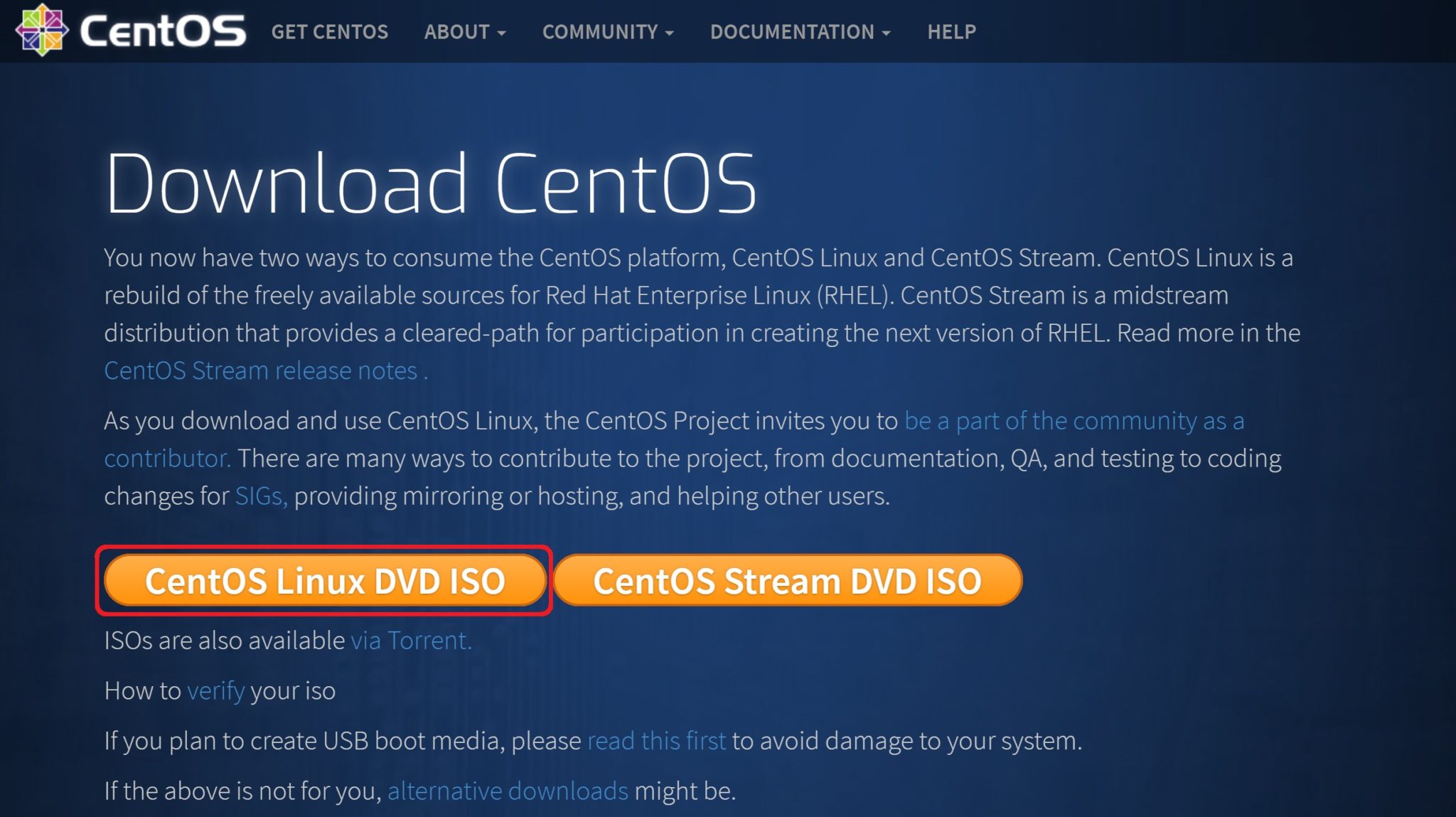Open the HELP menu item
The image size is (1456, 817).
[x=951, y=32]
